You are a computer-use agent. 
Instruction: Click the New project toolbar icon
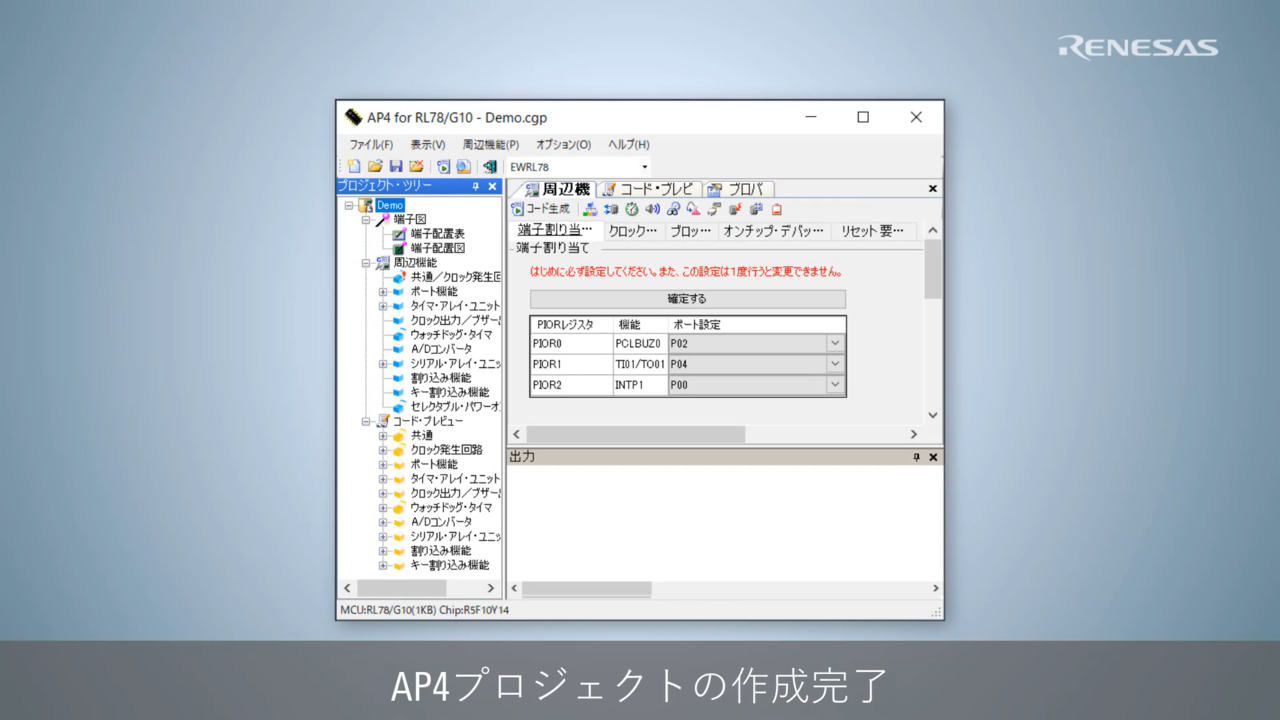point(354,167)
